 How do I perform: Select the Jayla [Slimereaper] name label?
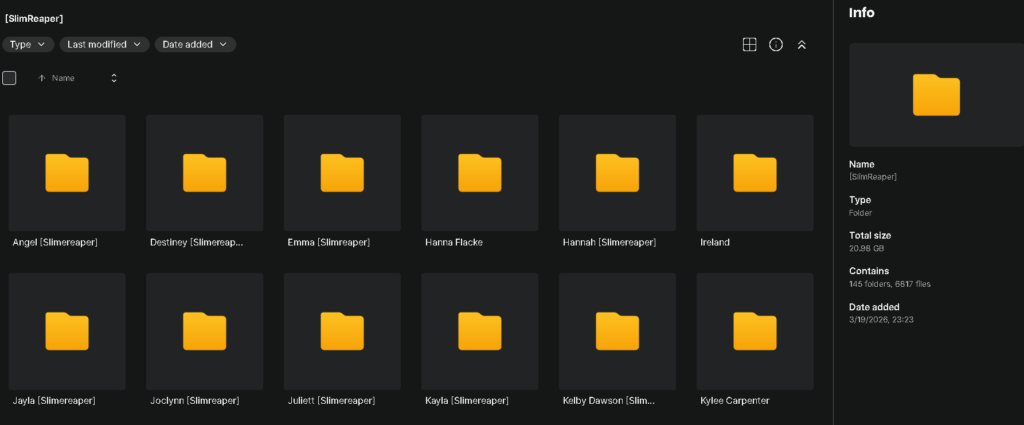coord(54,401)
